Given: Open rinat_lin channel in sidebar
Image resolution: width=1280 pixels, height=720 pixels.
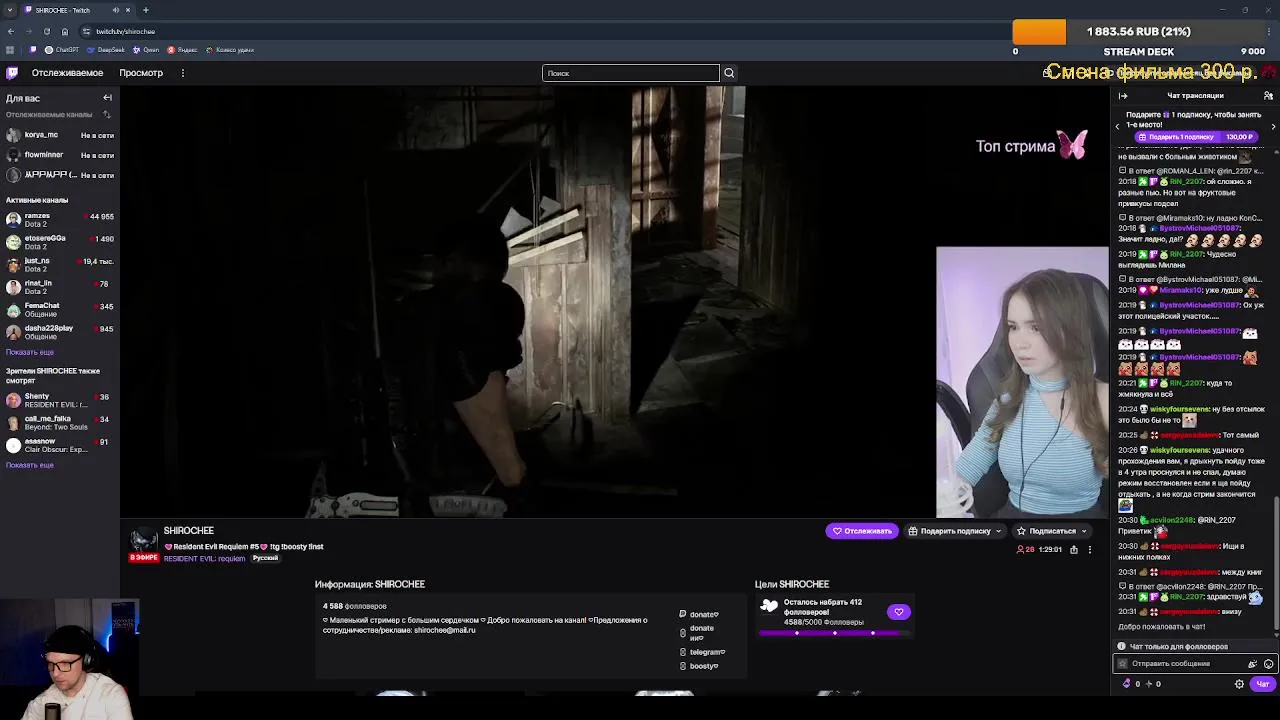Looking at the screenshot, I should (60, 287).
